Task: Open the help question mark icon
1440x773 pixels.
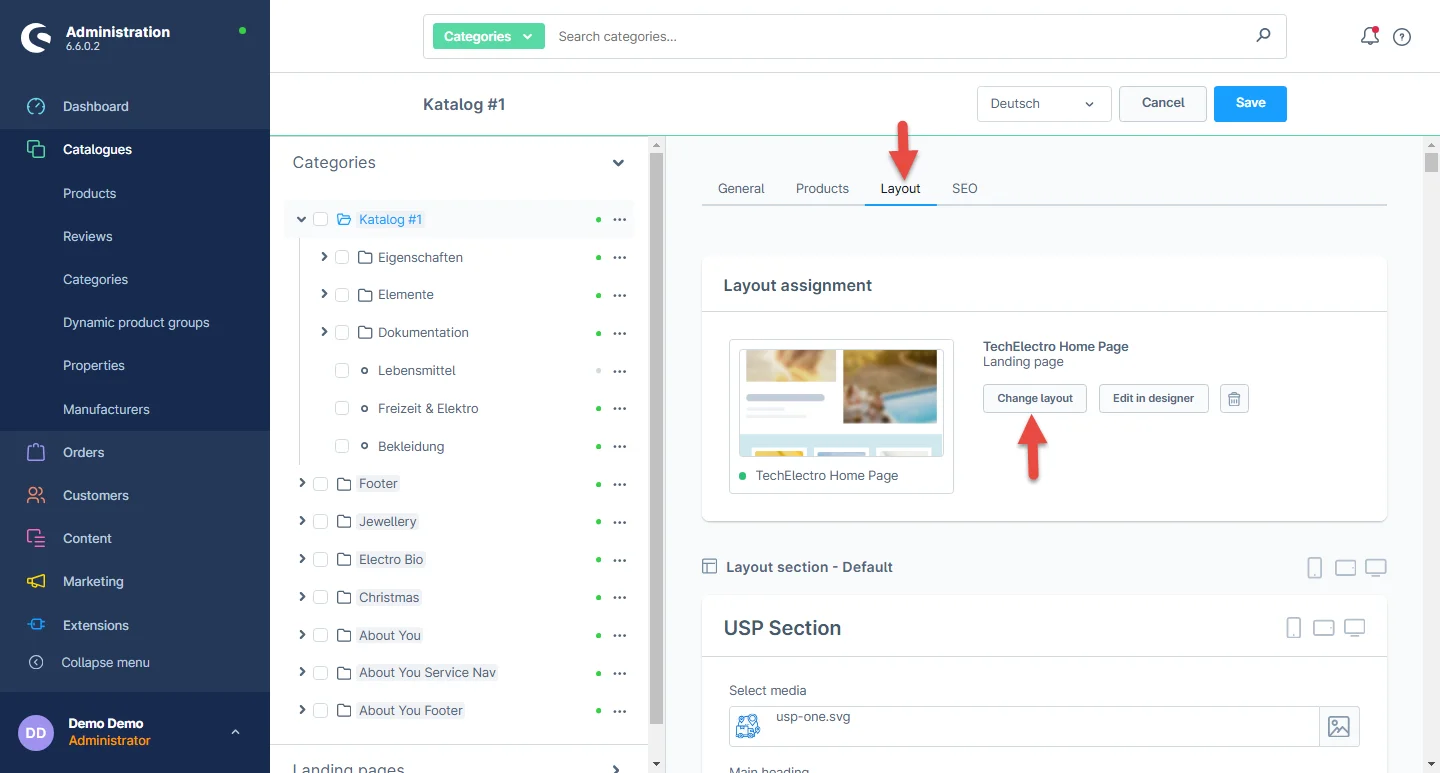Action: click(1402, 37)
